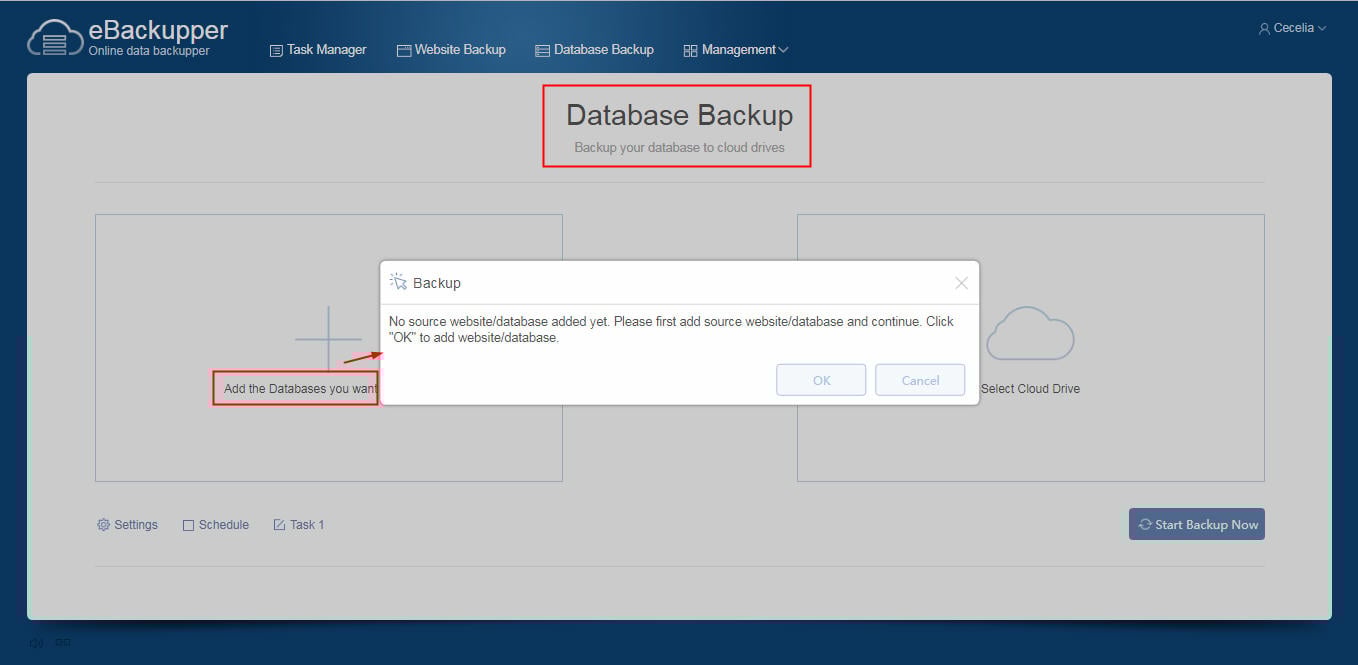Expand the Management dropdown menu
Viewport: 1358px width, 665px height.
point(736,50)
